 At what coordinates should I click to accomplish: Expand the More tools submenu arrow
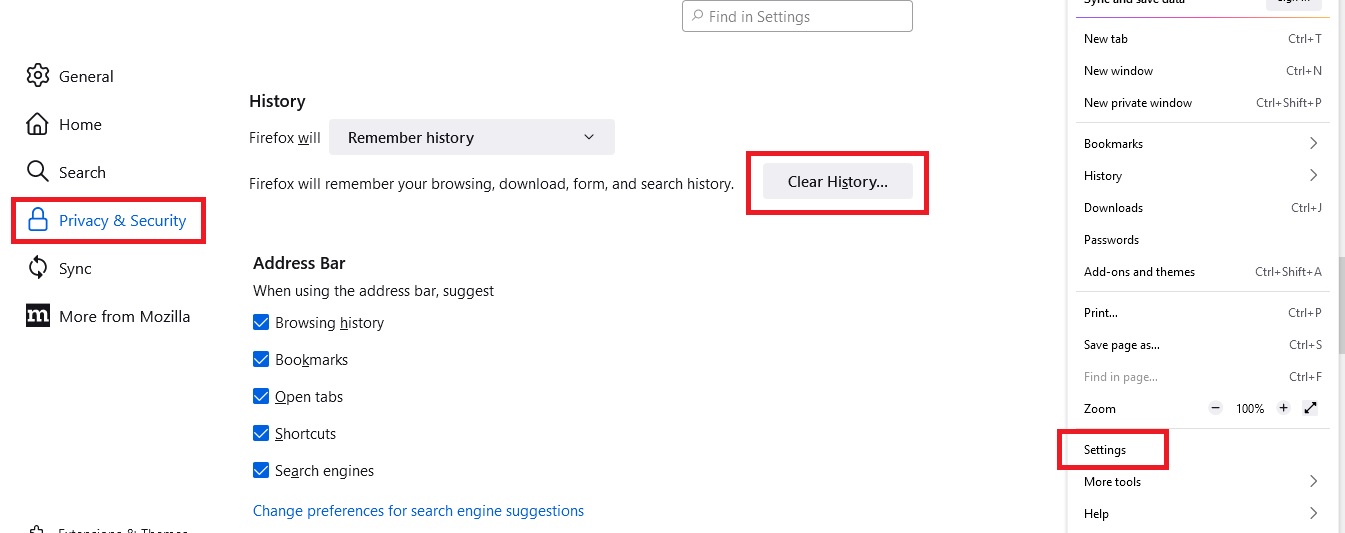click(1313, 482)
